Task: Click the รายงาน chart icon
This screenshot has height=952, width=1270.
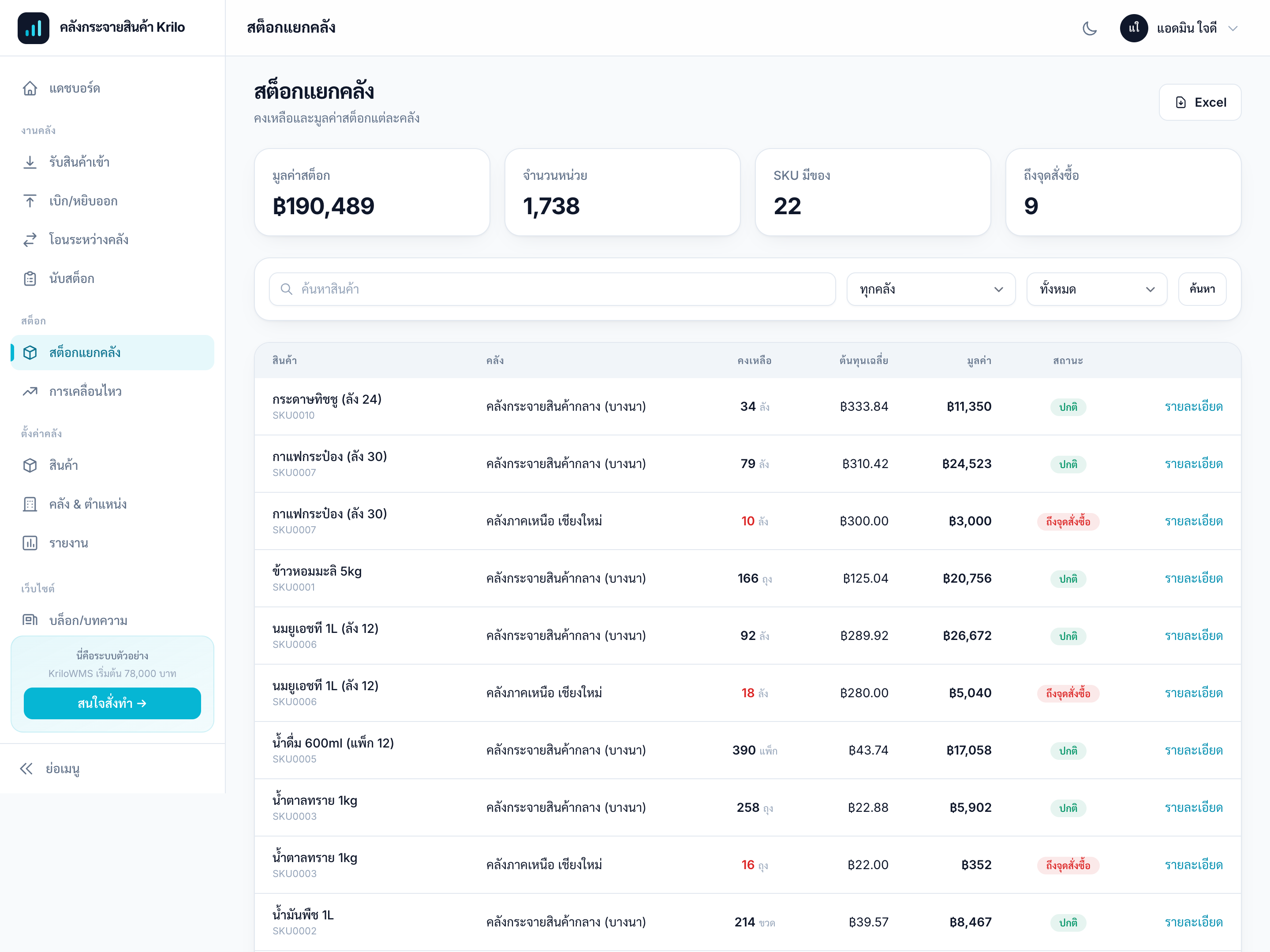Action: tap(30, 543)
